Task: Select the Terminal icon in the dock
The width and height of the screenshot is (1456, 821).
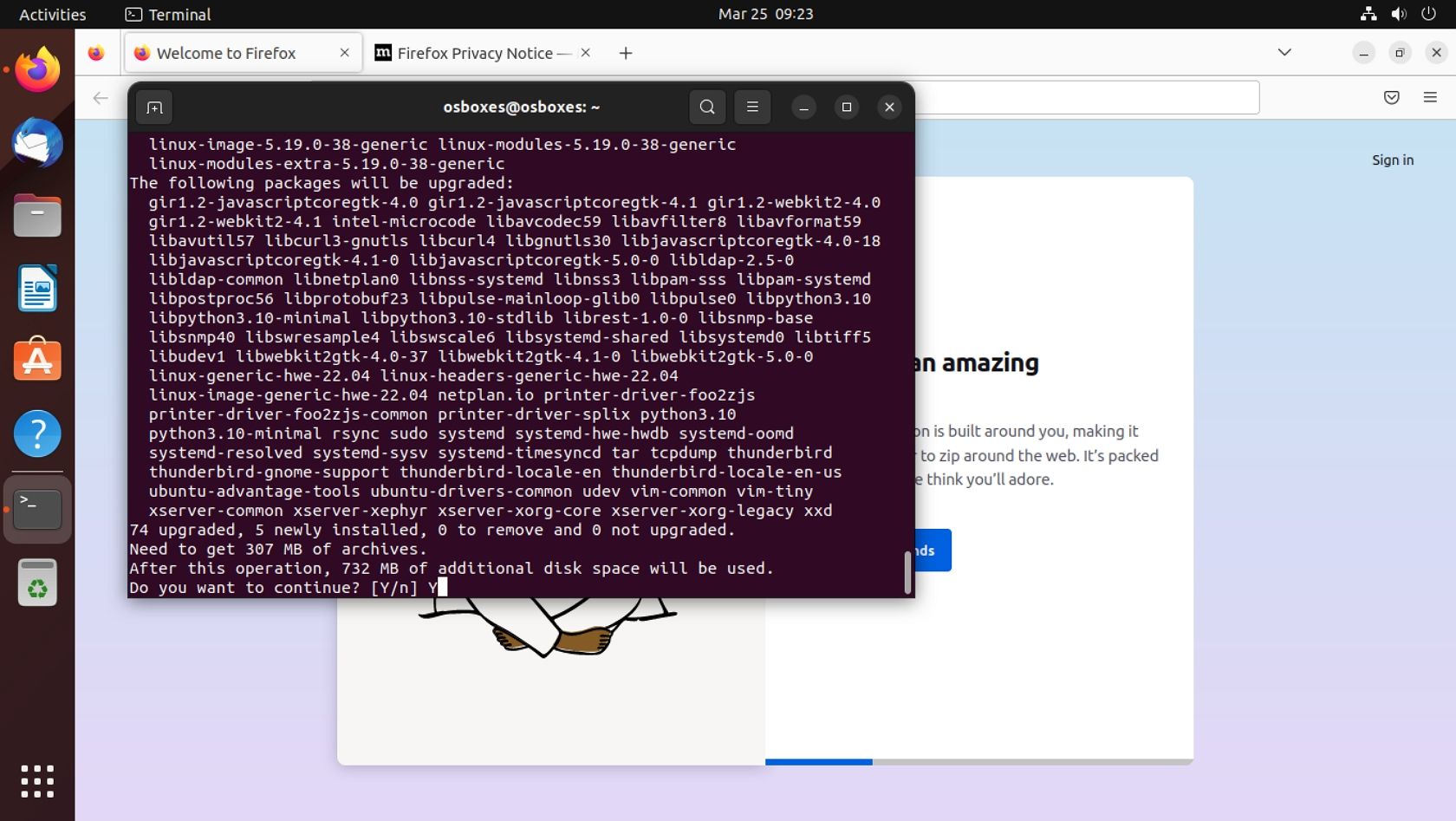Action: pos(37,509)
